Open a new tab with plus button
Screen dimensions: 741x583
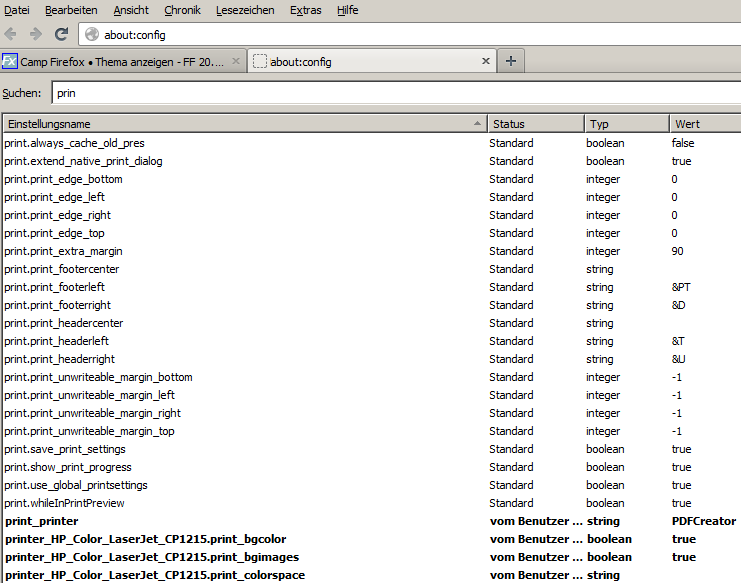coord(511,61)
